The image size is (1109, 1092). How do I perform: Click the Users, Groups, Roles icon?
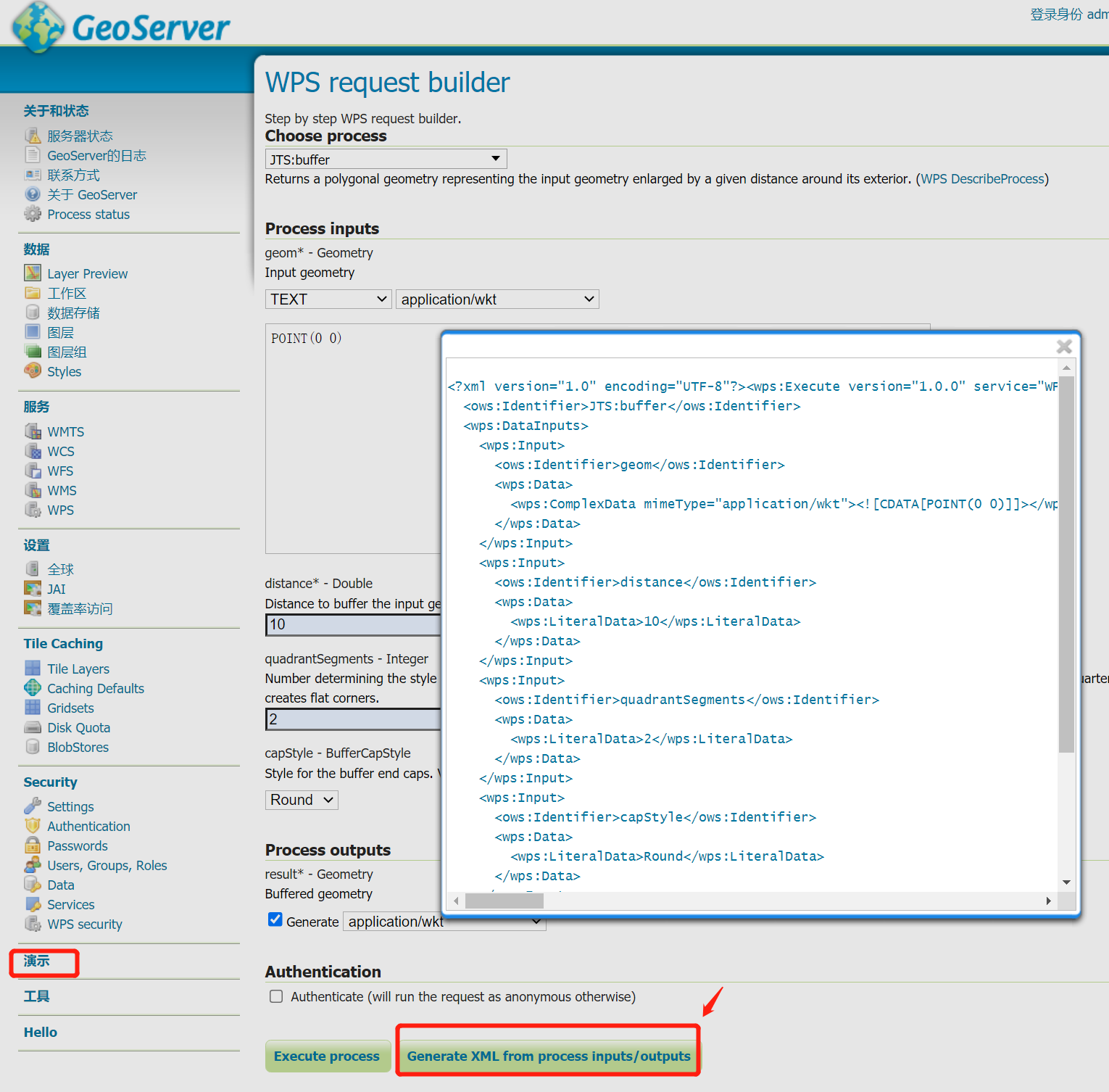coord(33,865)
